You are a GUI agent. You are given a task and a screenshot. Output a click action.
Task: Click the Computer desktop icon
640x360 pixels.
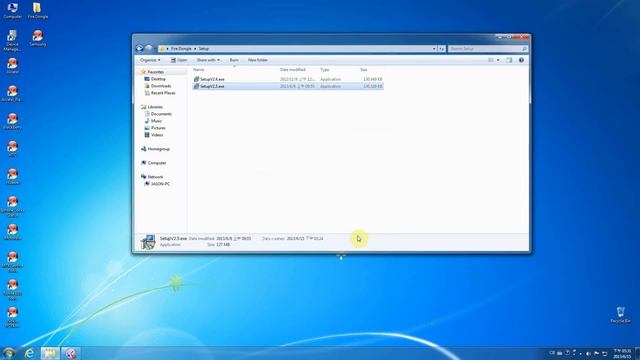click(x=12, y=11)
